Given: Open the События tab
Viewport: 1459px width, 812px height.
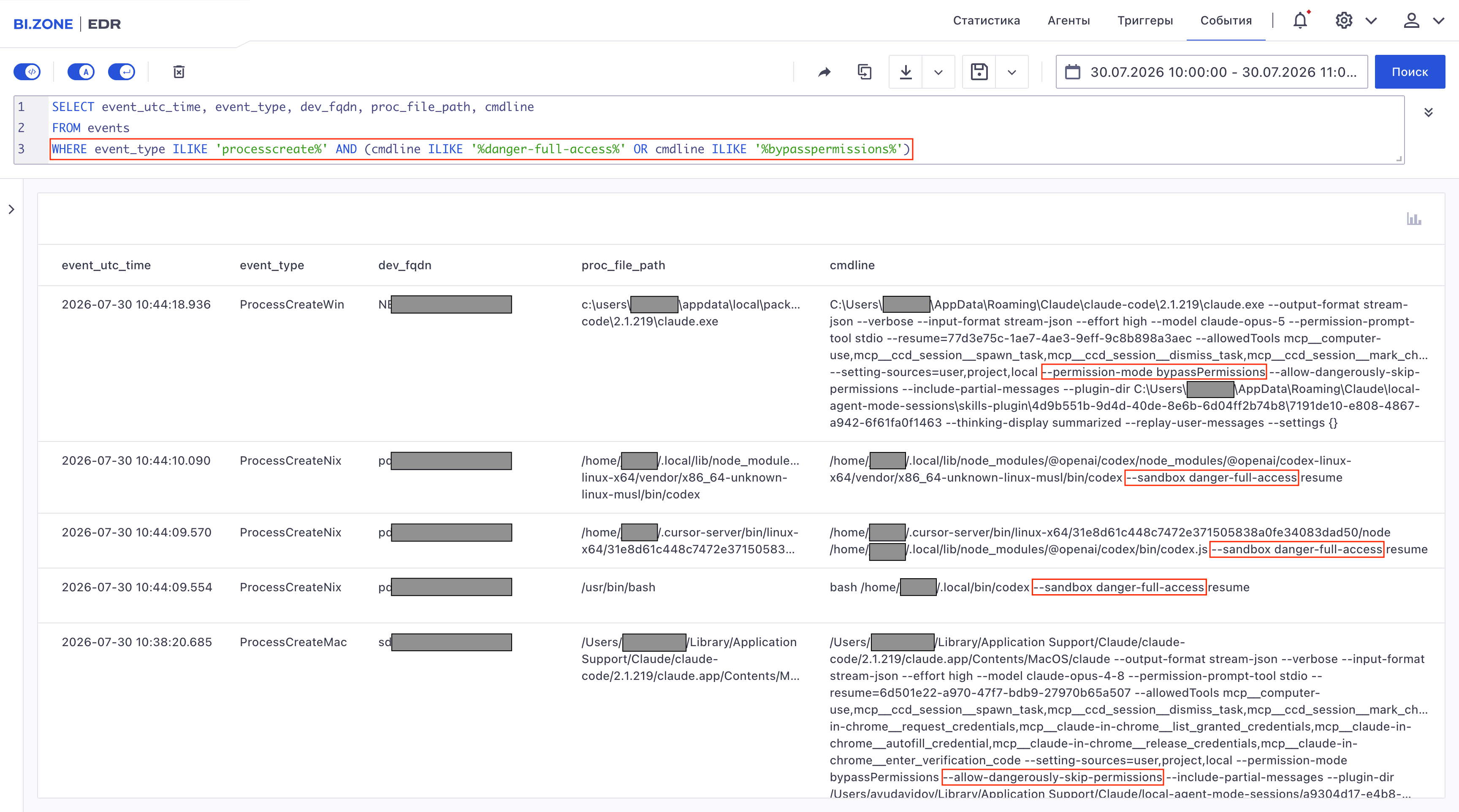Looking at the screenshot, I should point(1226,20).
